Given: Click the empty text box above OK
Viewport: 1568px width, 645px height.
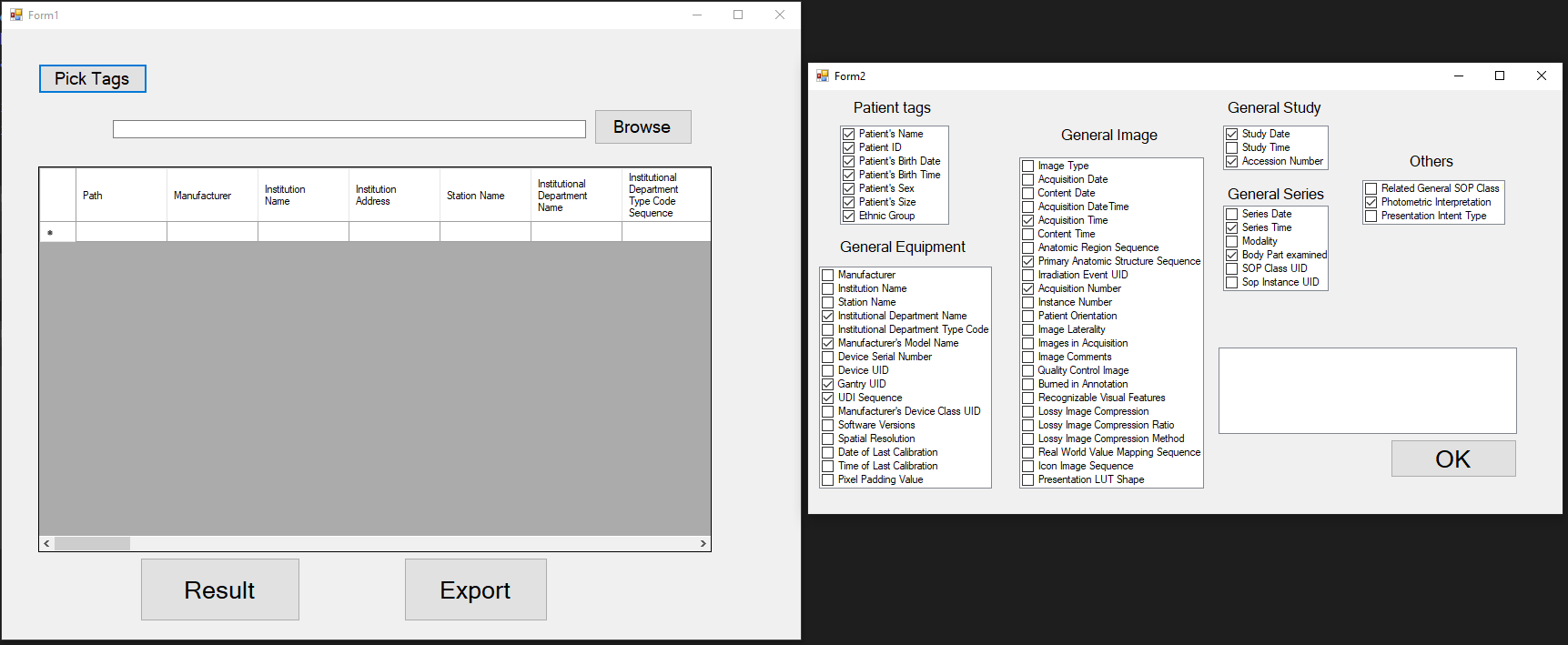Looking at the screenshot, I should point(1367,390).
